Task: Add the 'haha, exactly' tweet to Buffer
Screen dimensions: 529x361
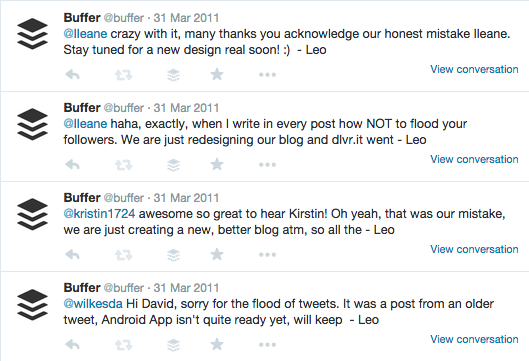Action: pos(173,165)
